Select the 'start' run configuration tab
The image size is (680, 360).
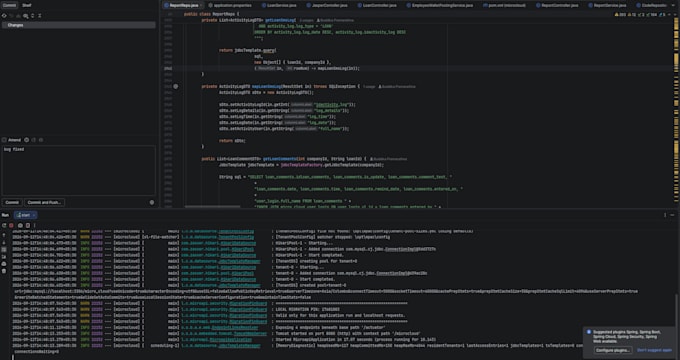coord(25,215)
